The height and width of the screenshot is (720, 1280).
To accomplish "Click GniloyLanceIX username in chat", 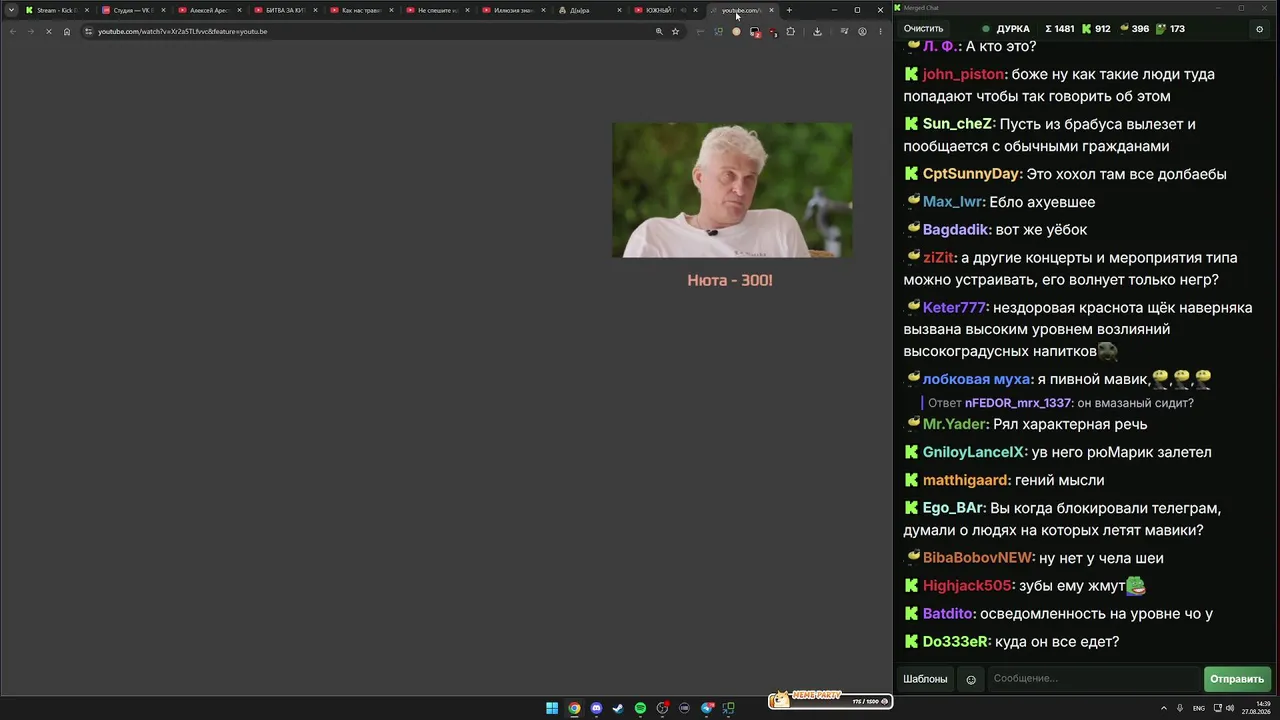I will pos(973,452).
